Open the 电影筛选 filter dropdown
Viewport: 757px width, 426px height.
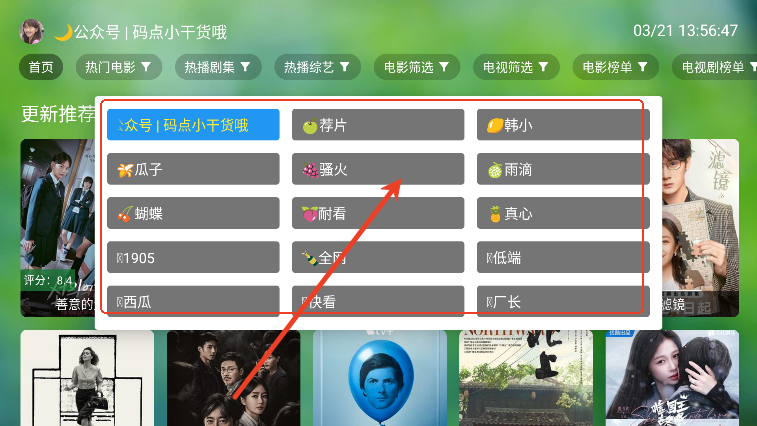[417, 67]
